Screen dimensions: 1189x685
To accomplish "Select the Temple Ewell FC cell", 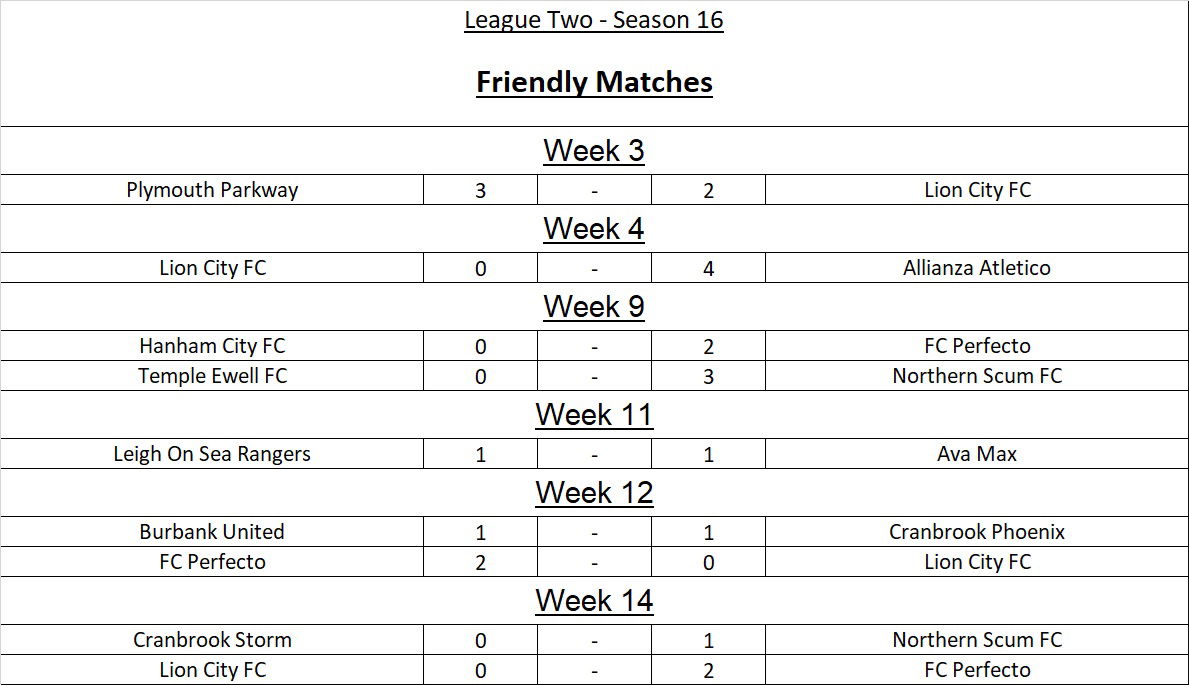I will tap(212, 376).
